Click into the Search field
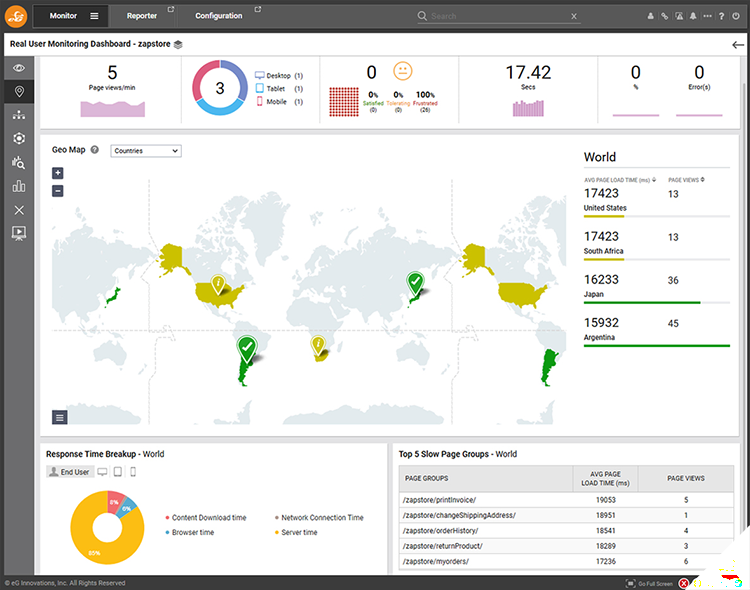The image size is (750, 590). tap(497, 16)
